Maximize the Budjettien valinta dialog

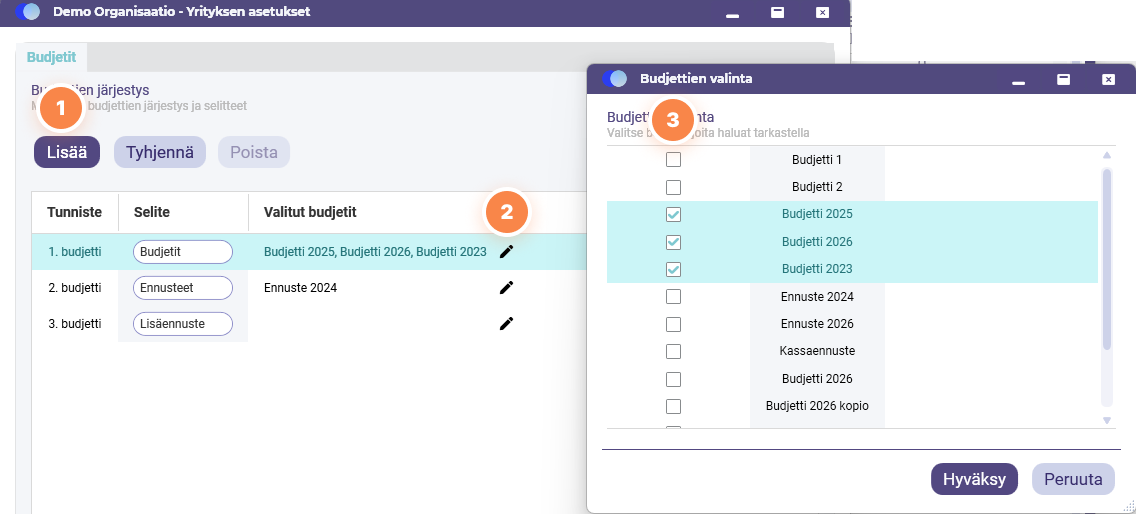[x=1063, y=79]
